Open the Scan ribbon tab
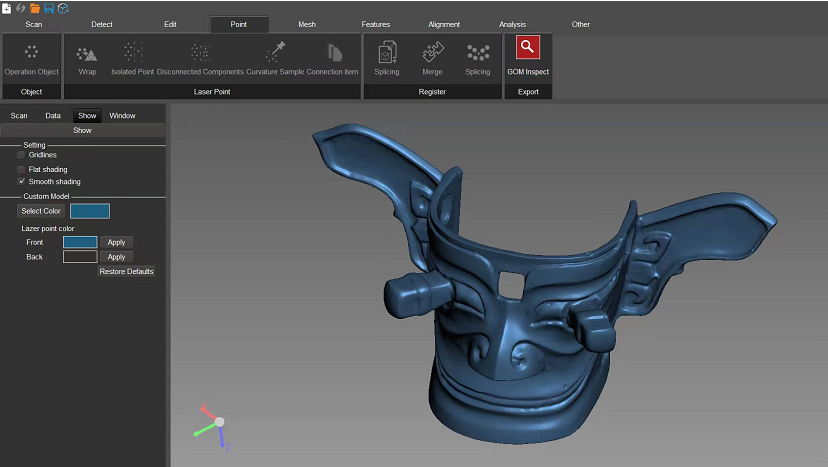The height and width of the screenshot is (467, 828). pos(34,24)
